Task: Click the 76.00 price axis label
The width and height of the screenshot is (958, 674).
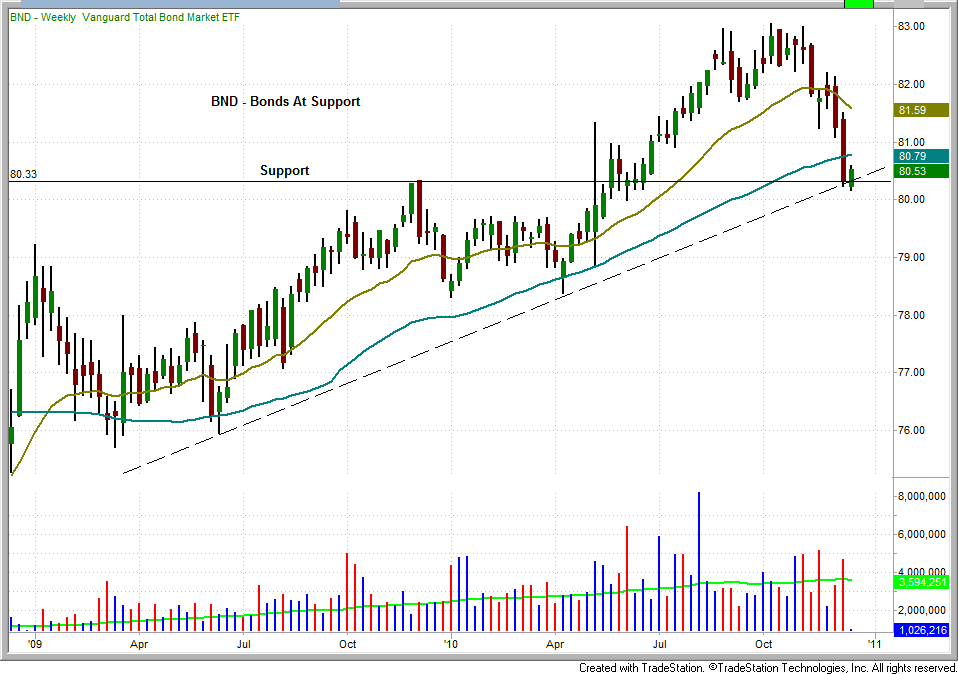Action: [x=911, y=430]
